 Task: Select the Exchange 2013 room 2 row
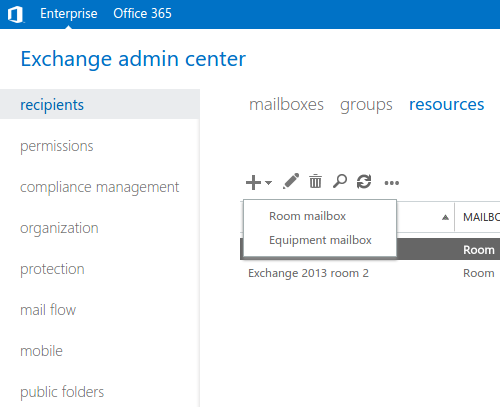(370, 273)
